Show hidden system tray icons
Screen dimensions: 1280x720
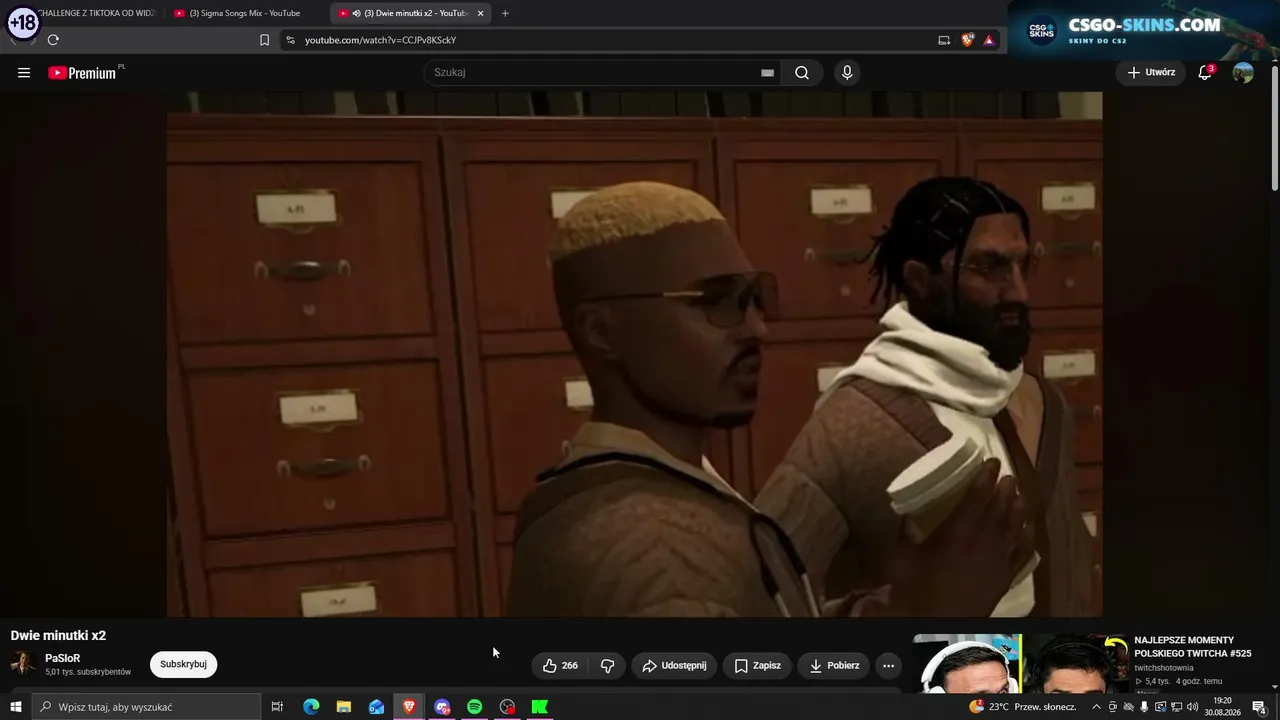coord(1096,707)
